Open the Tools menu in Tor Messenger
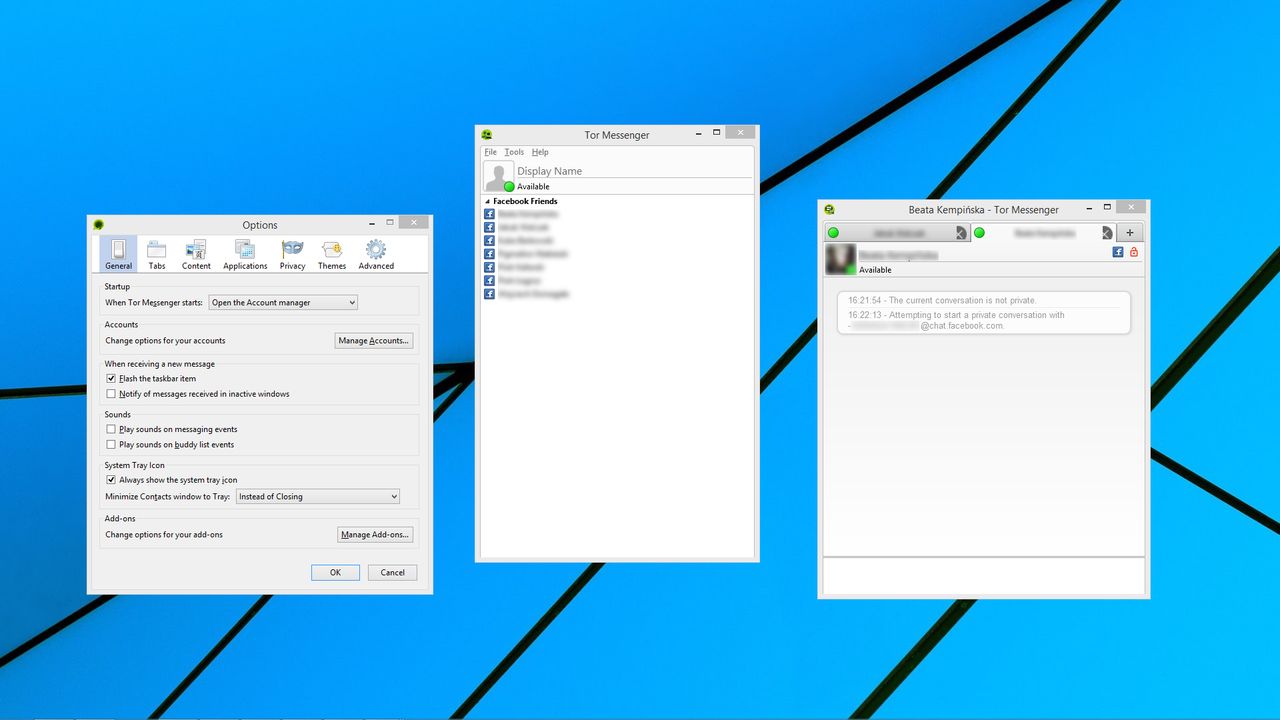1280x720 pixels. coord(514,152)
